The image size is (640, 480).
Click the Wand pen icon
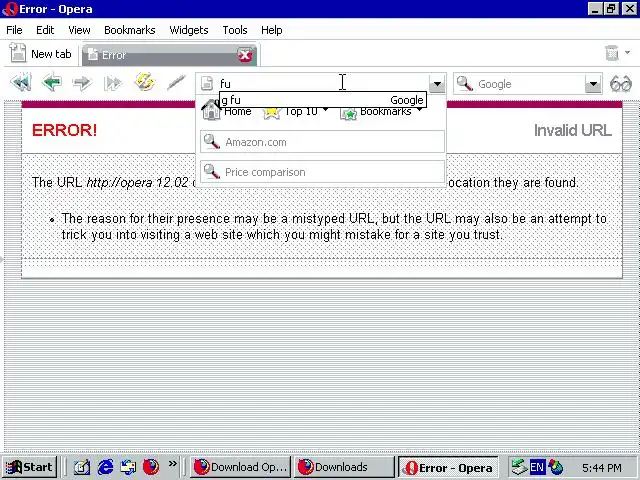pyautogui.click(x=176, y=82)
